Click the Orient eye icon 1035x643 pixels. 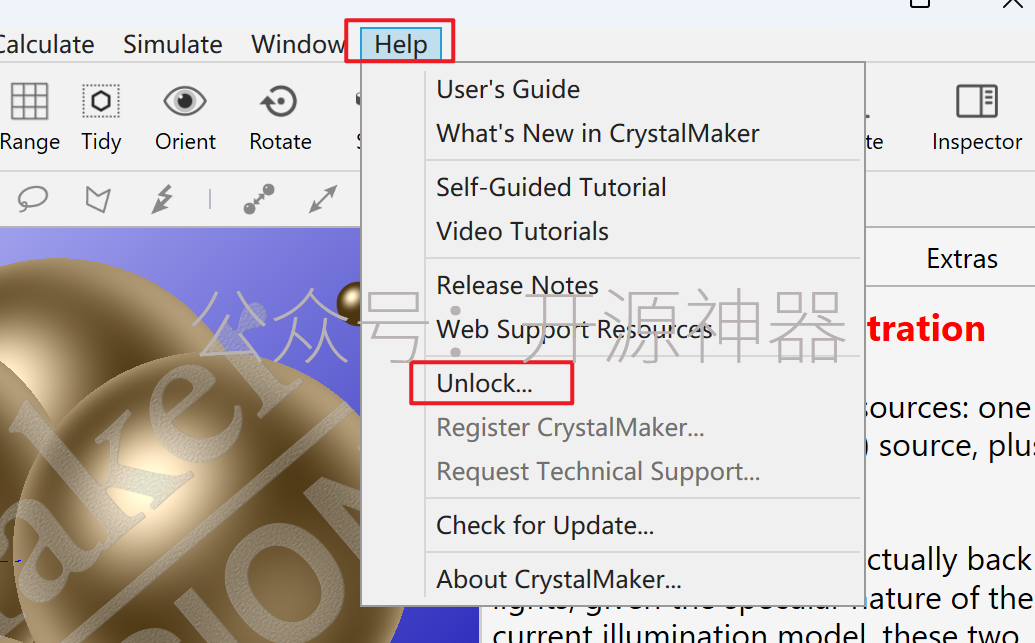tap(185, 101)
